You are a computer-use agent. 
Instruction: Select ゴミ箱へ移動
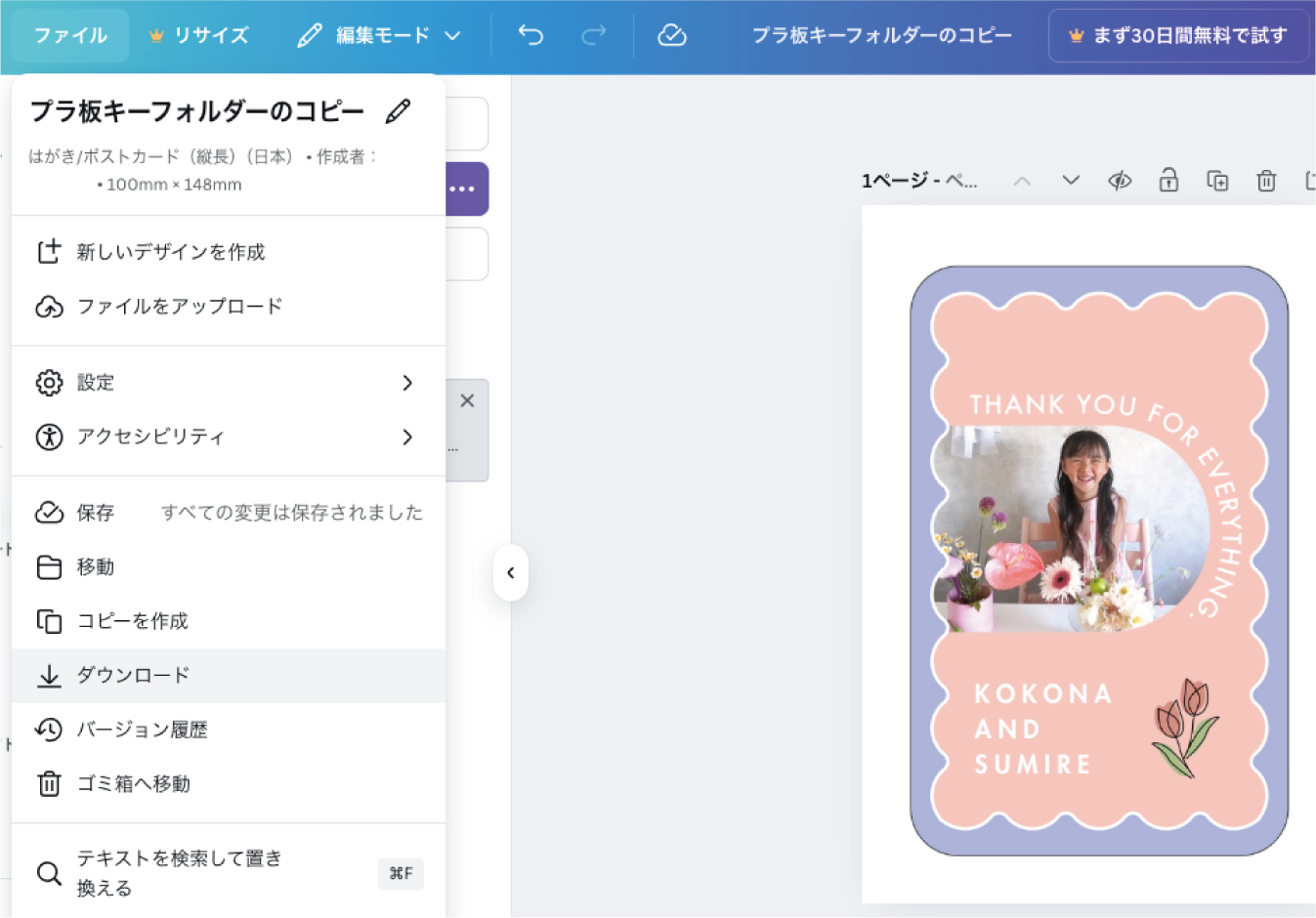tap(229, 784)
